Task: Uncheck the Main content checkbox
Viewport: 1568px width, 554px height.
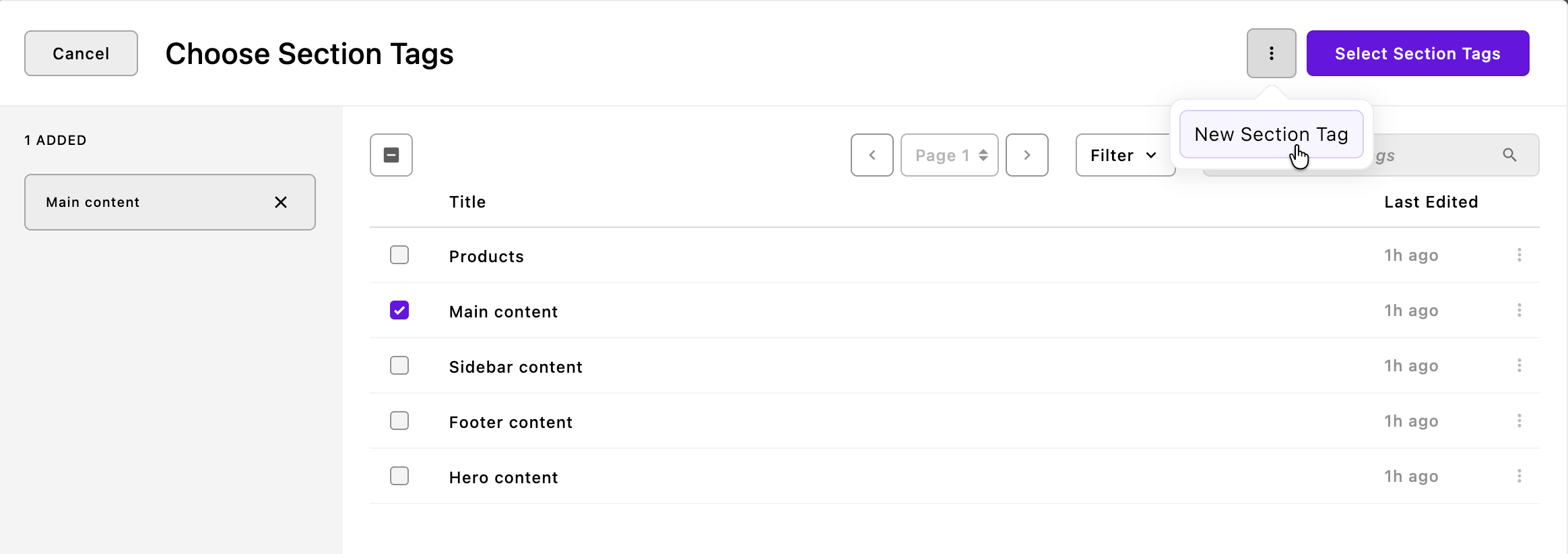Action: [x=399, y=310]
